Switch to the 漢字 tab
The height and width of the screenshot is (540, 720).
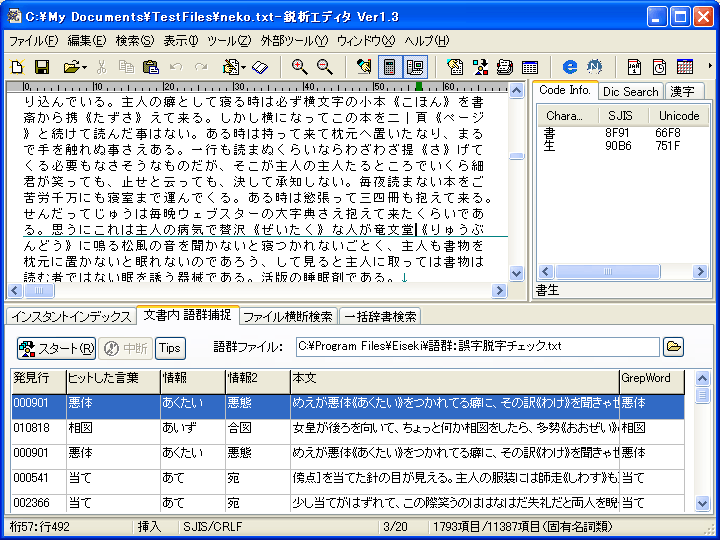[x=683, y=92]
